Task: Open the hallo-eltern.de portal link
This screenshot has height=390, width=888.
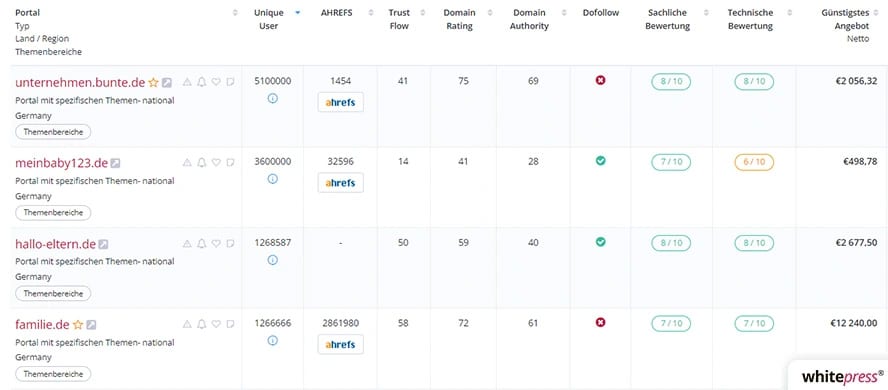Action: coord(56,244)
